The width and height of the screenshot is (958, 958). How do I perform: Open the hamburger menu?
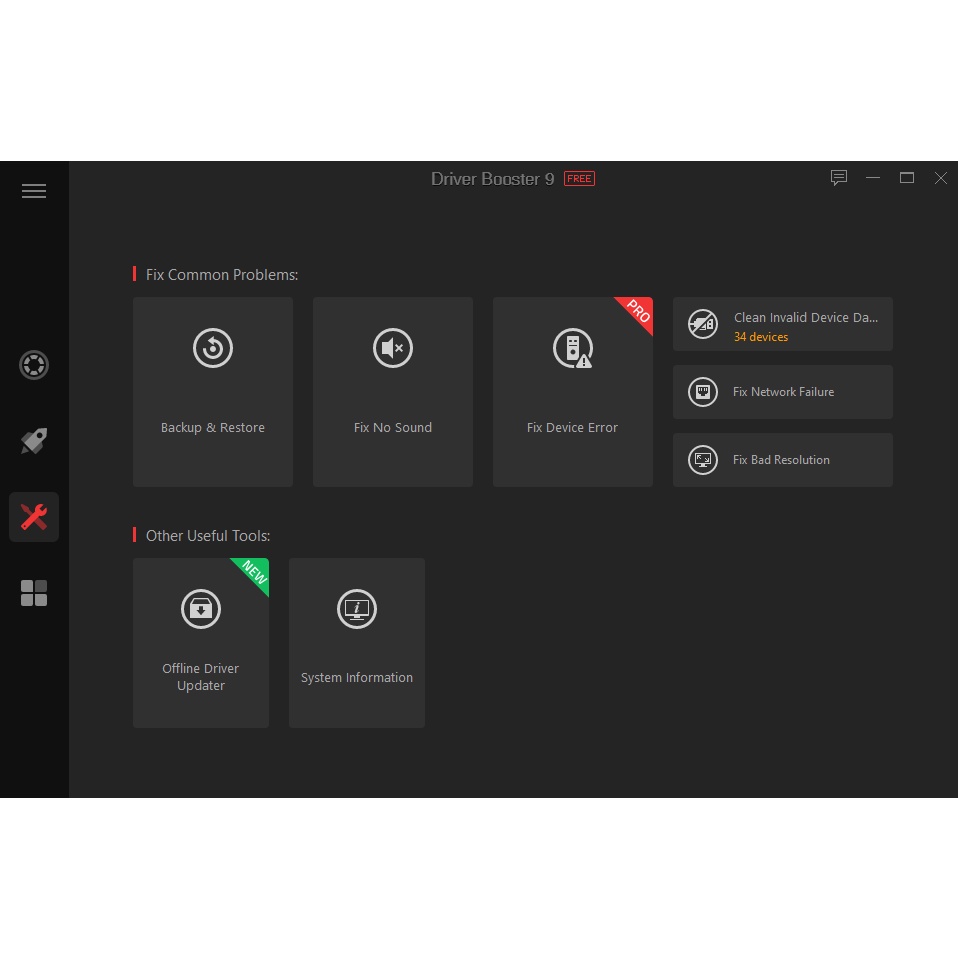34,191
